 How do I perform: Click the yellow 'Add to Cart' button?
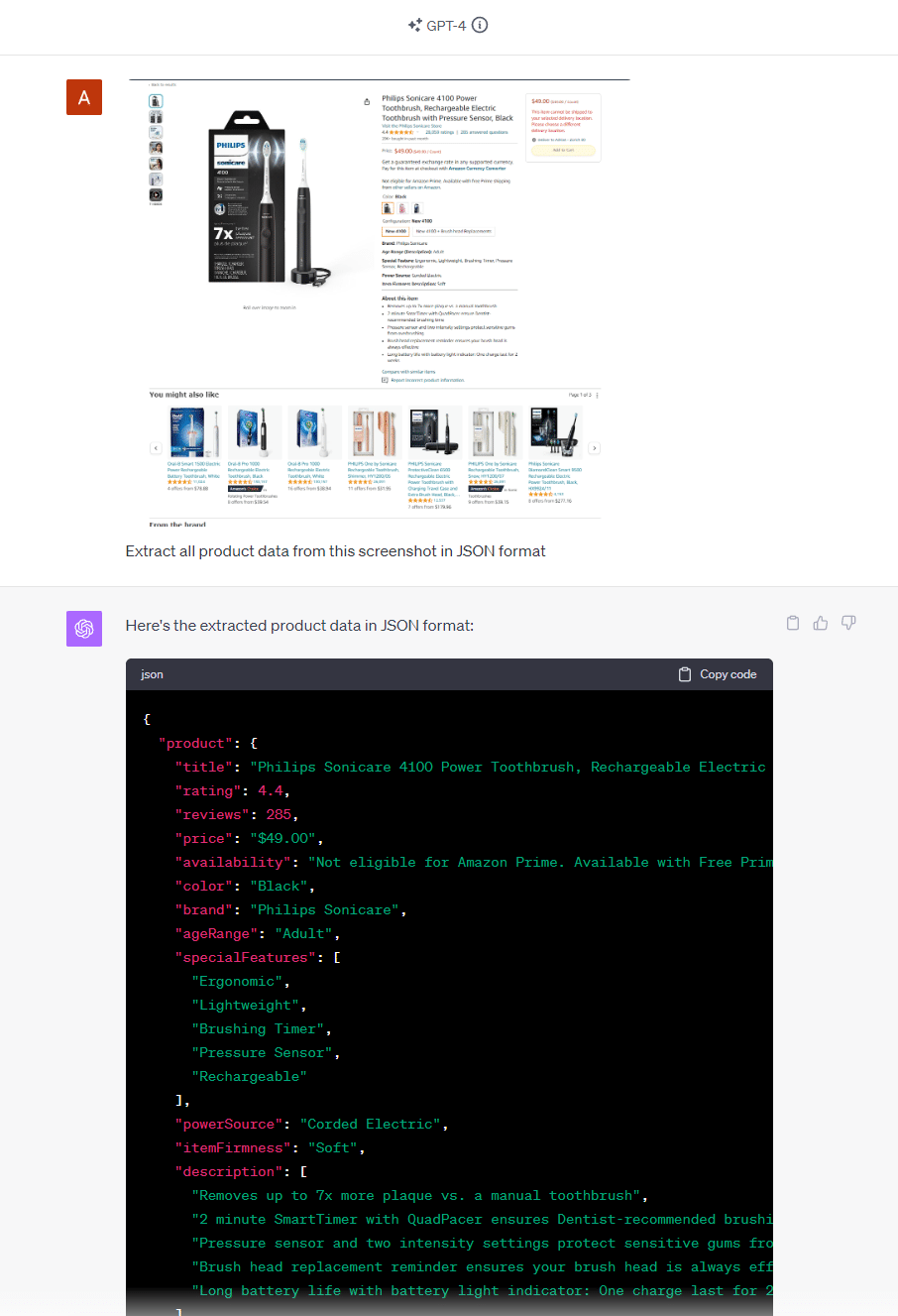(563, 151)
